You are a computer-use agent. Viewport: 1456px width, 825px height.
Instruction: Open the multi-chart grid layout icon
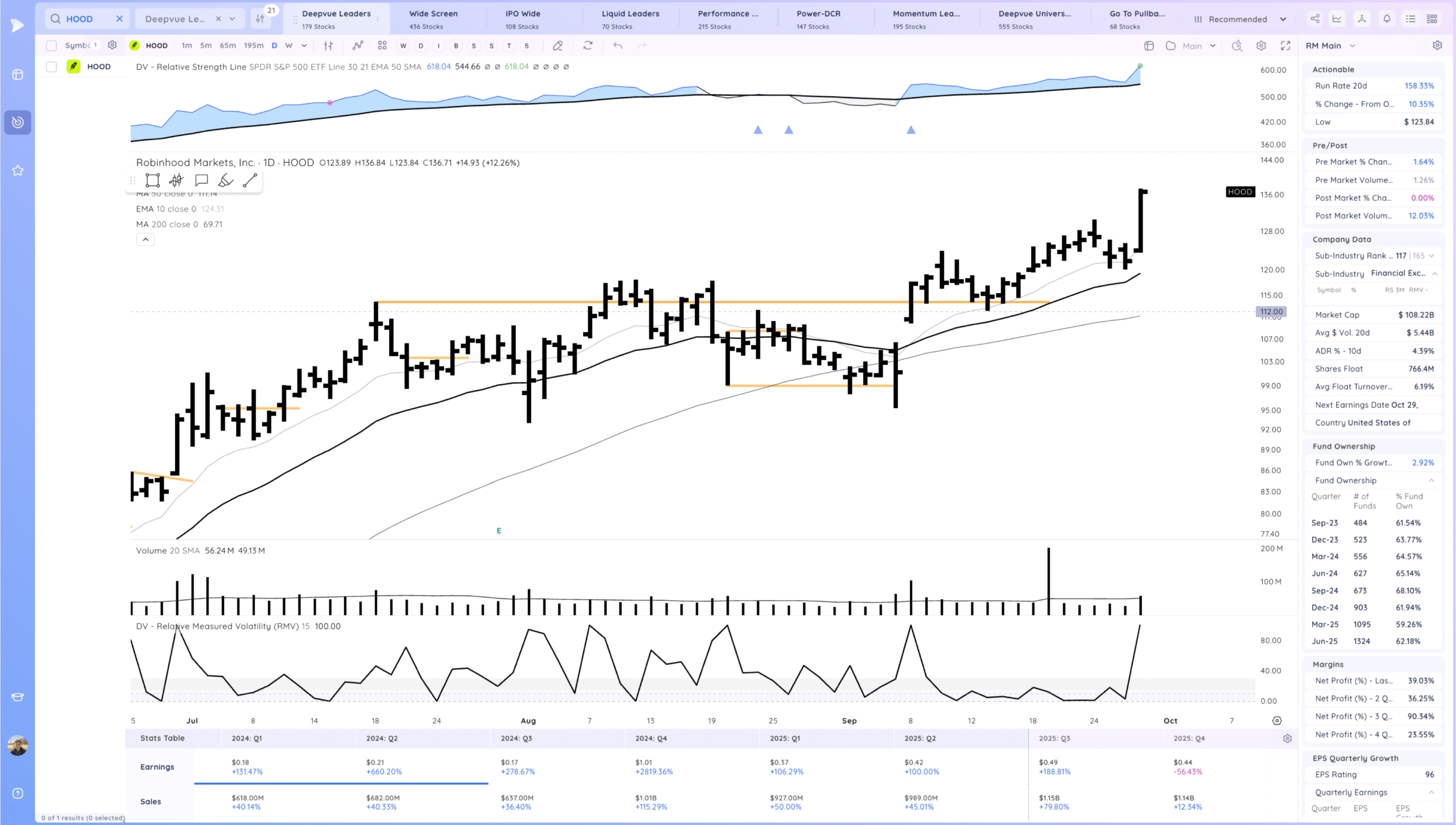click(x=382, y=46)
